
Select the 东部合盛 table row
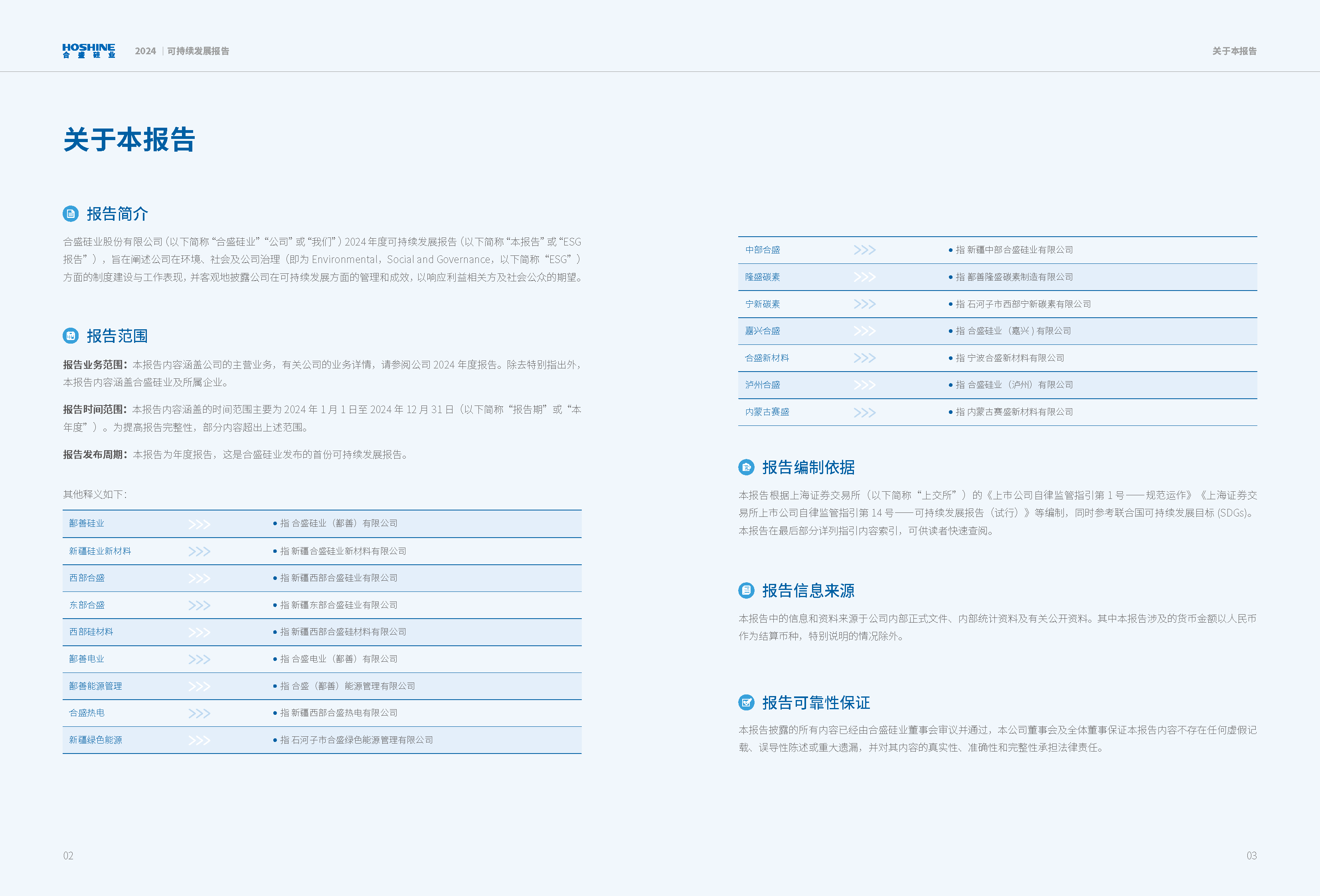86,605
